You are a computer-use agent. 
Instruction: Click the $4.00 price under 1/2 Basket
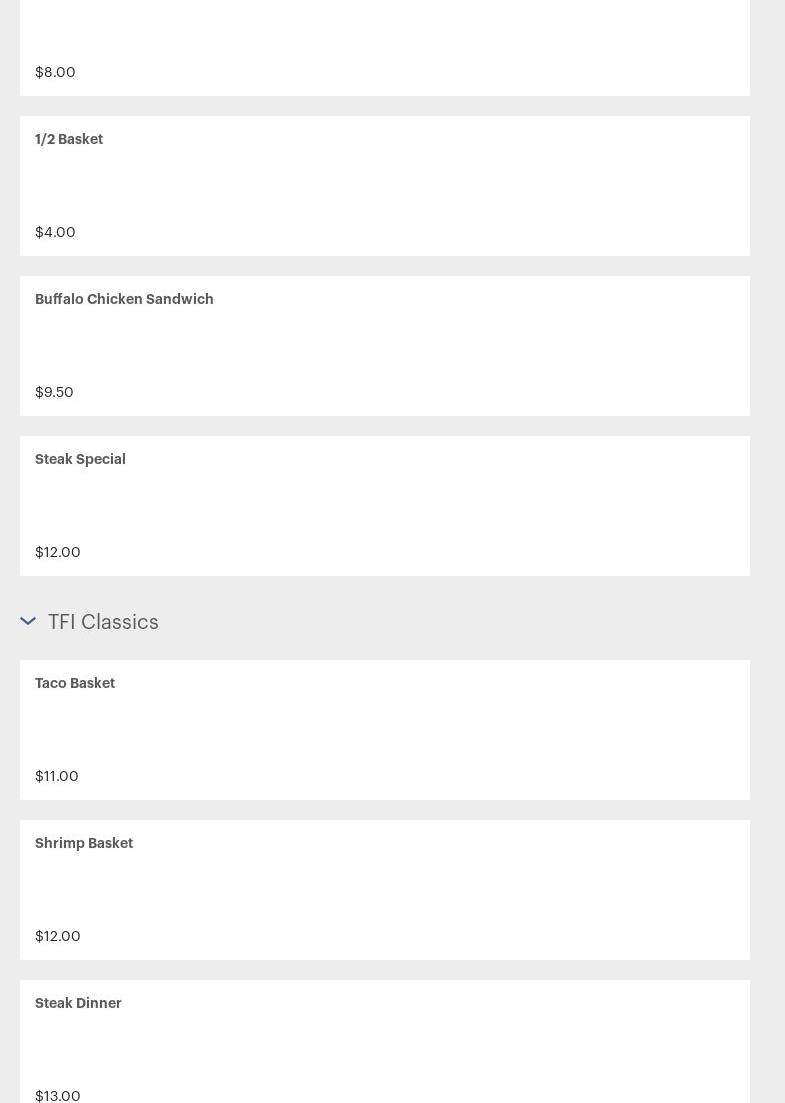[x=55, y=232]
